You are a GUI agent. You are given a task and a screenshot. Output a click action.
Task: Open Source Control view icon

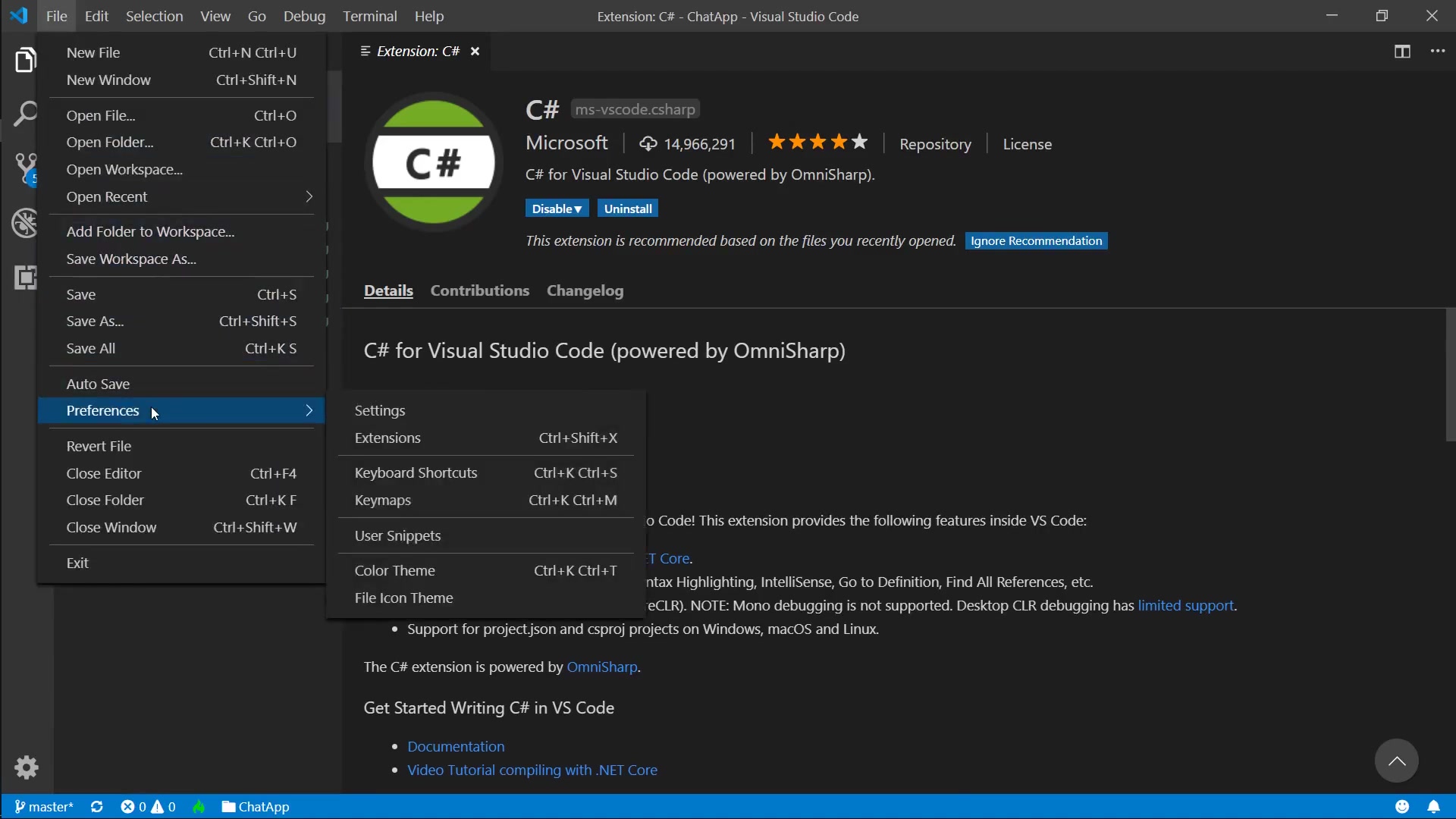click(x=25, y=168)
